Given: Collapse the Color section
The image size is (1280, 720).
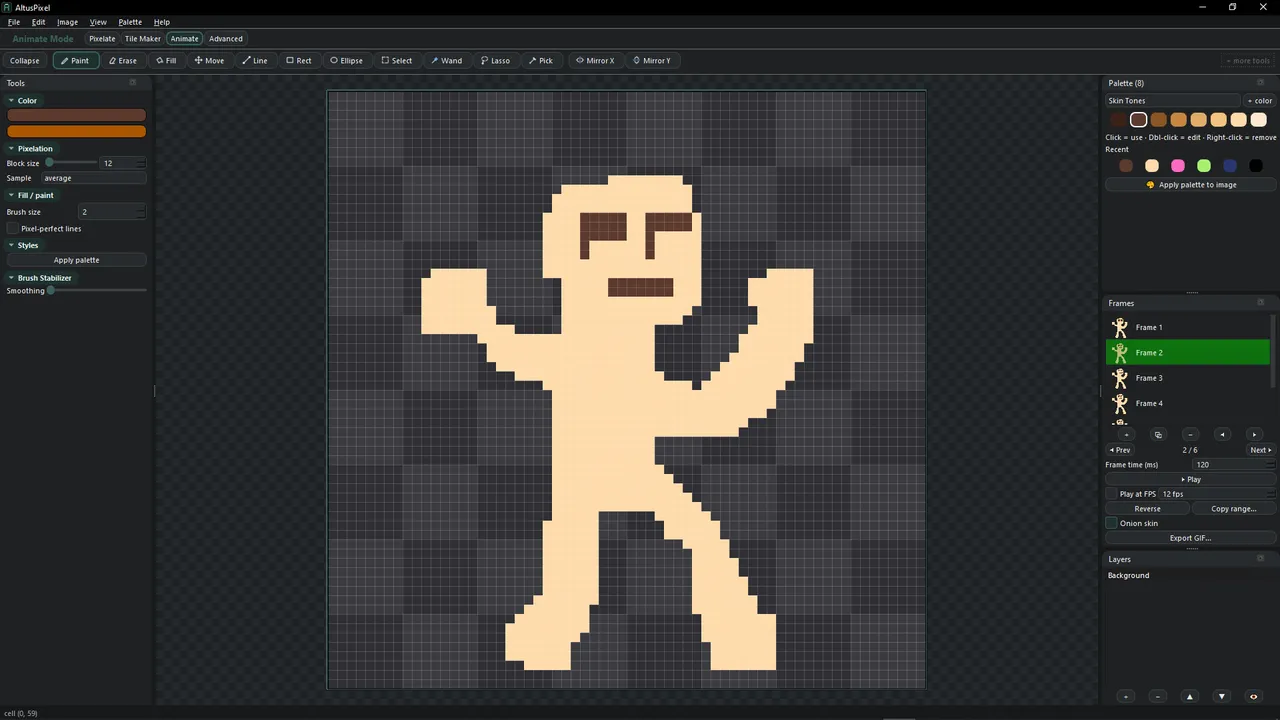Looking at the screenshot, I should [22, 101].
